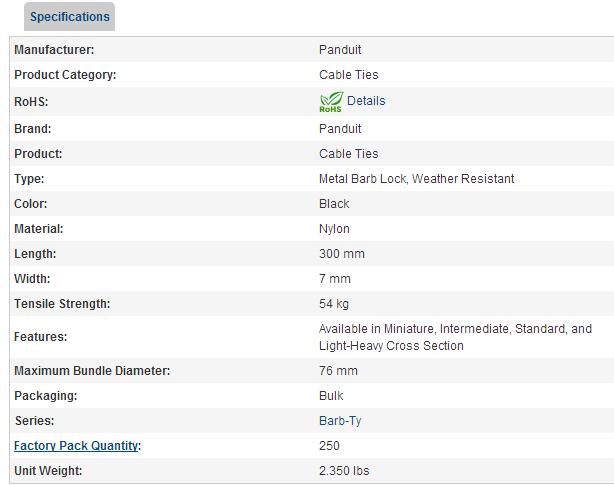The height and width of the screenshot is (485, 614).
Task: Click the RoHS green leaf icon
Action: tap(331, 101)
